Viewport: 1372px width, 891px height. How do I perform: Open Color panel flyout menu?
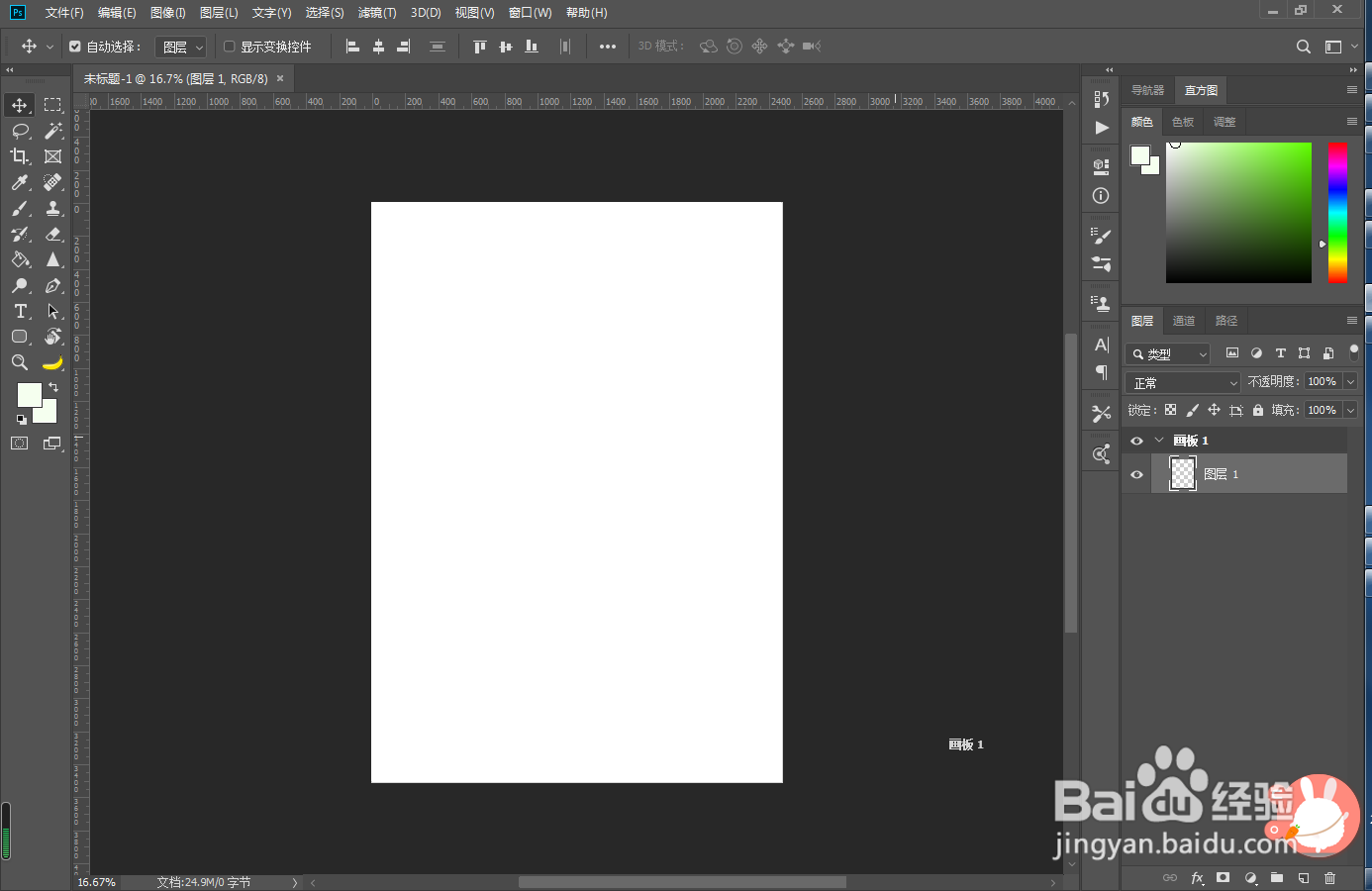1352,122
